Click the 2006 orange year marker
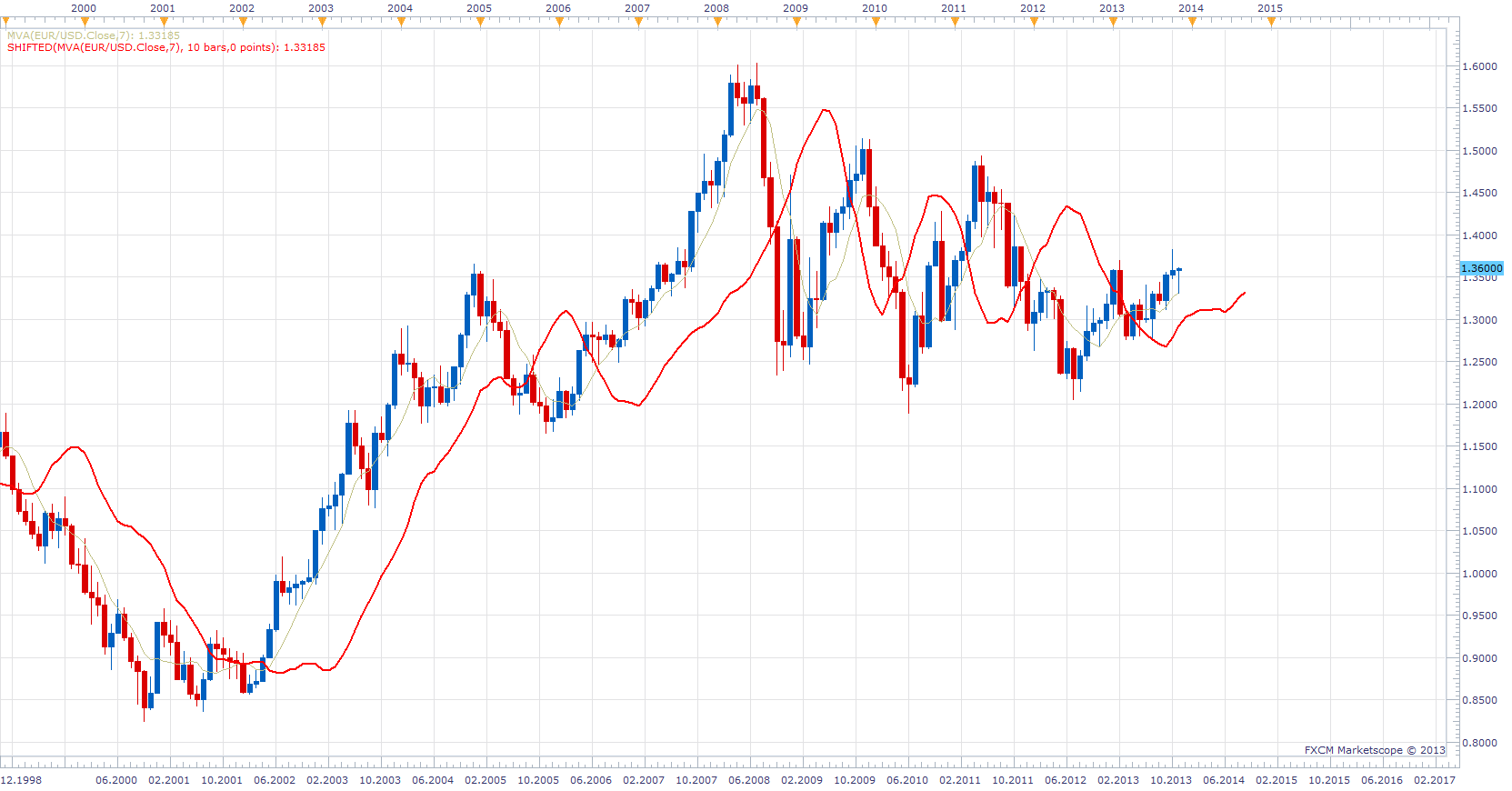Viewport: 1512px width, 791px height. [x=559, y=22]
